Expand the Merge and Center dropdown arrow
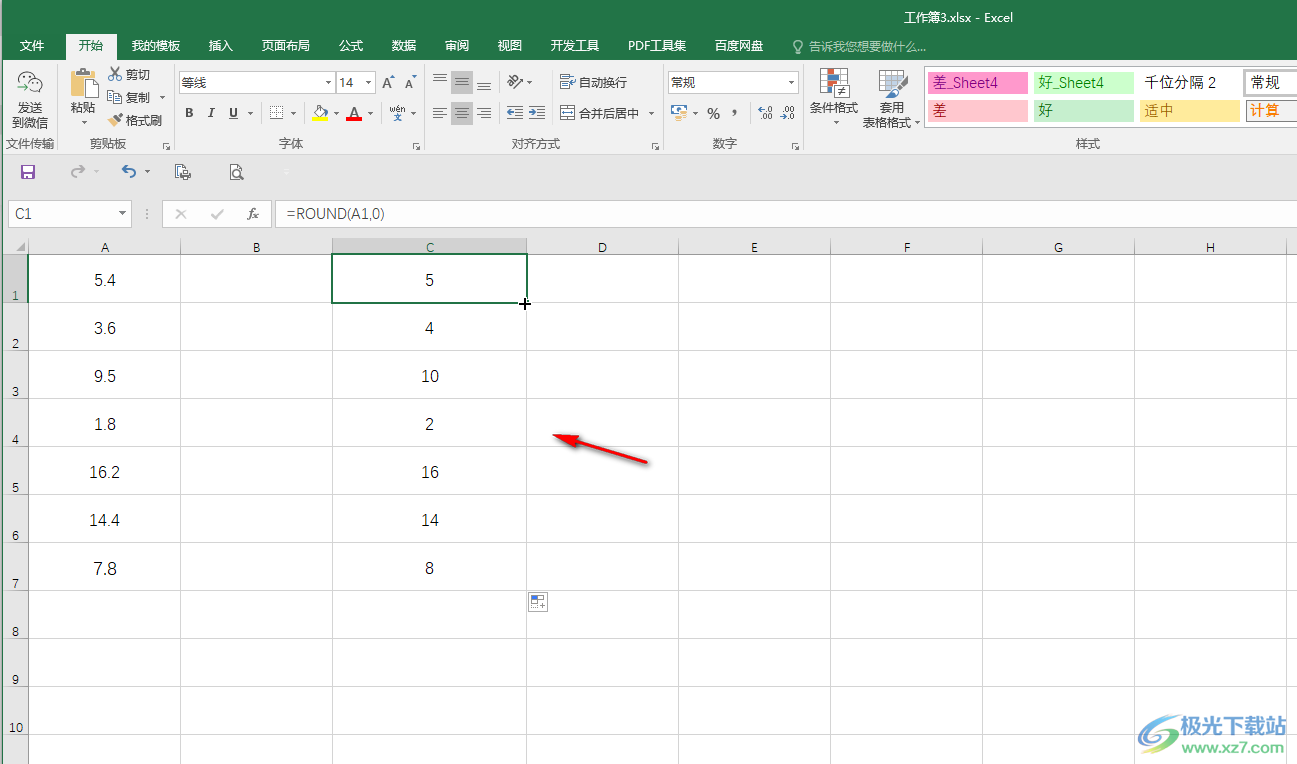The image size is (1297, 764). [x=651, y=113]
